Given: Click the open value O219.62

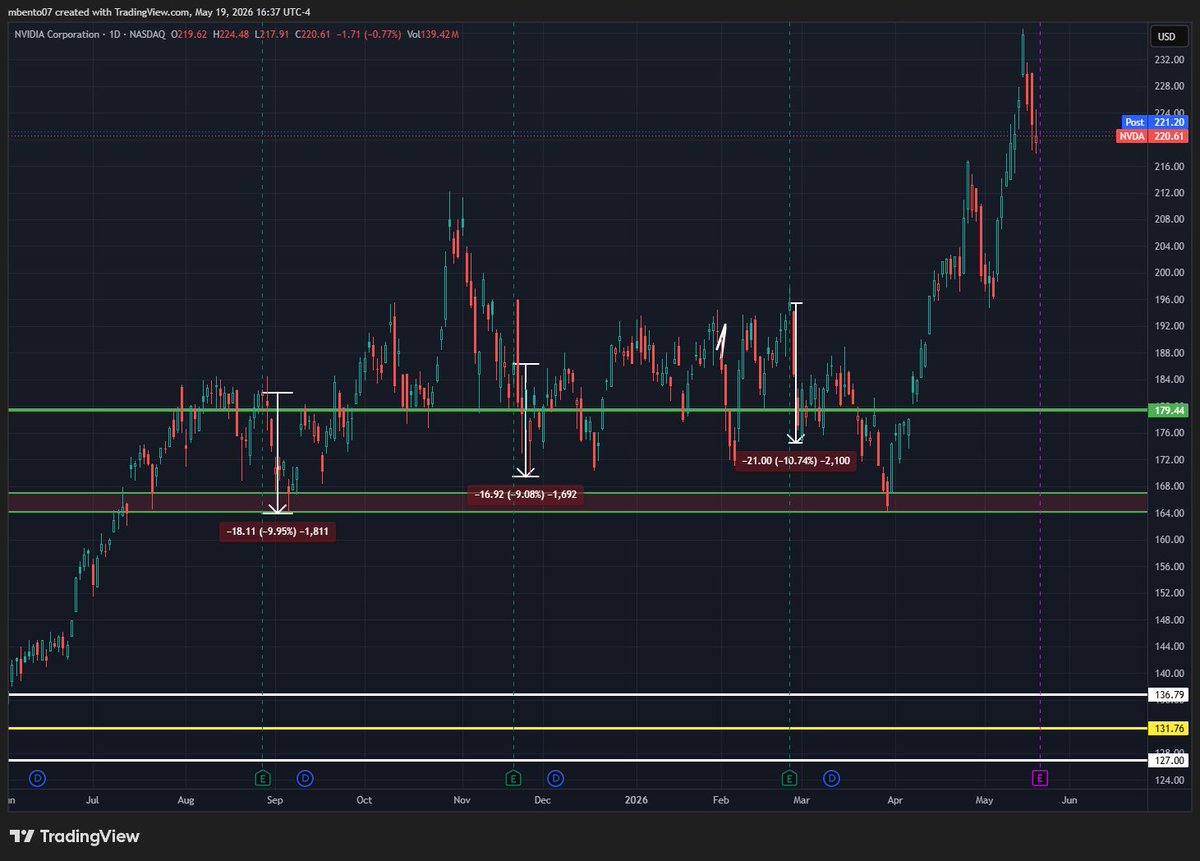Looking at the screenshot, I should [x=189, y=35].
